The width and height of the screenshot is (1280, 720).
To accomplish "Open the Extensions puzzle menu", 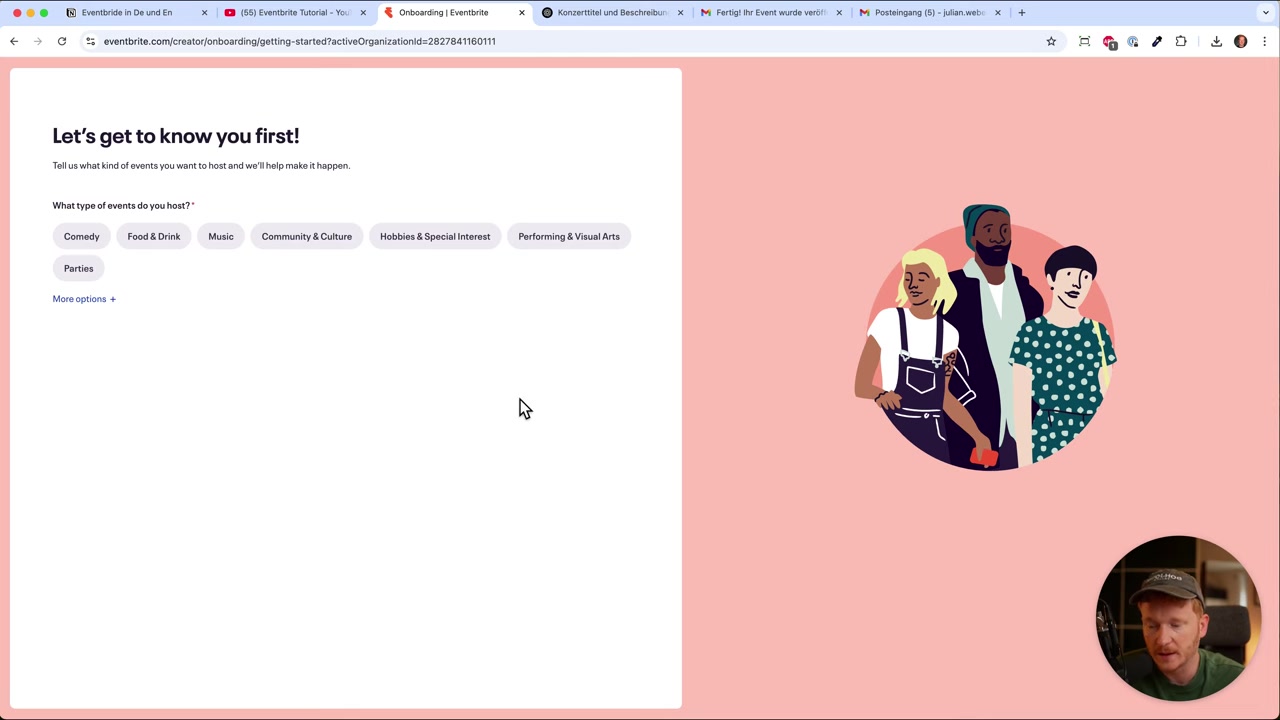I will [x=1181, y=41].
